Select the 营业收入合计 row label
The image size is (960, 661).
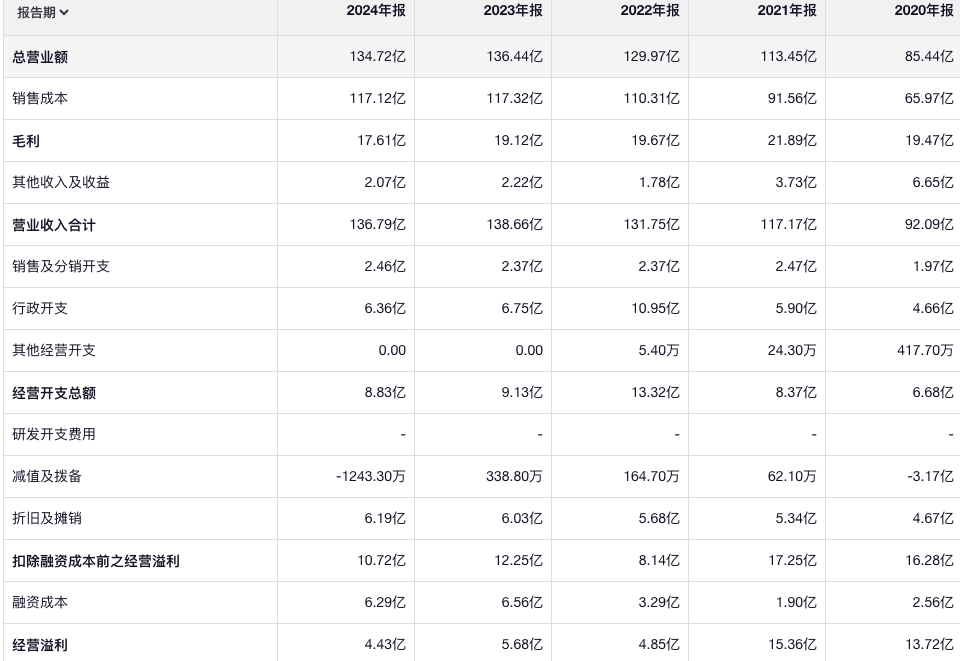pos(54,225)
